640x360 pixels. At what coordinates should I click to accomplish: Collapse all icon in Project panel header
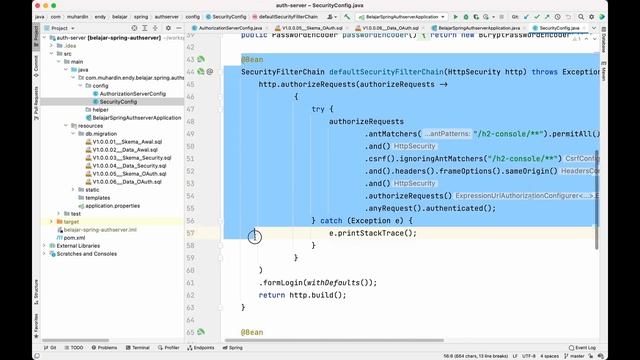(155, 28)
